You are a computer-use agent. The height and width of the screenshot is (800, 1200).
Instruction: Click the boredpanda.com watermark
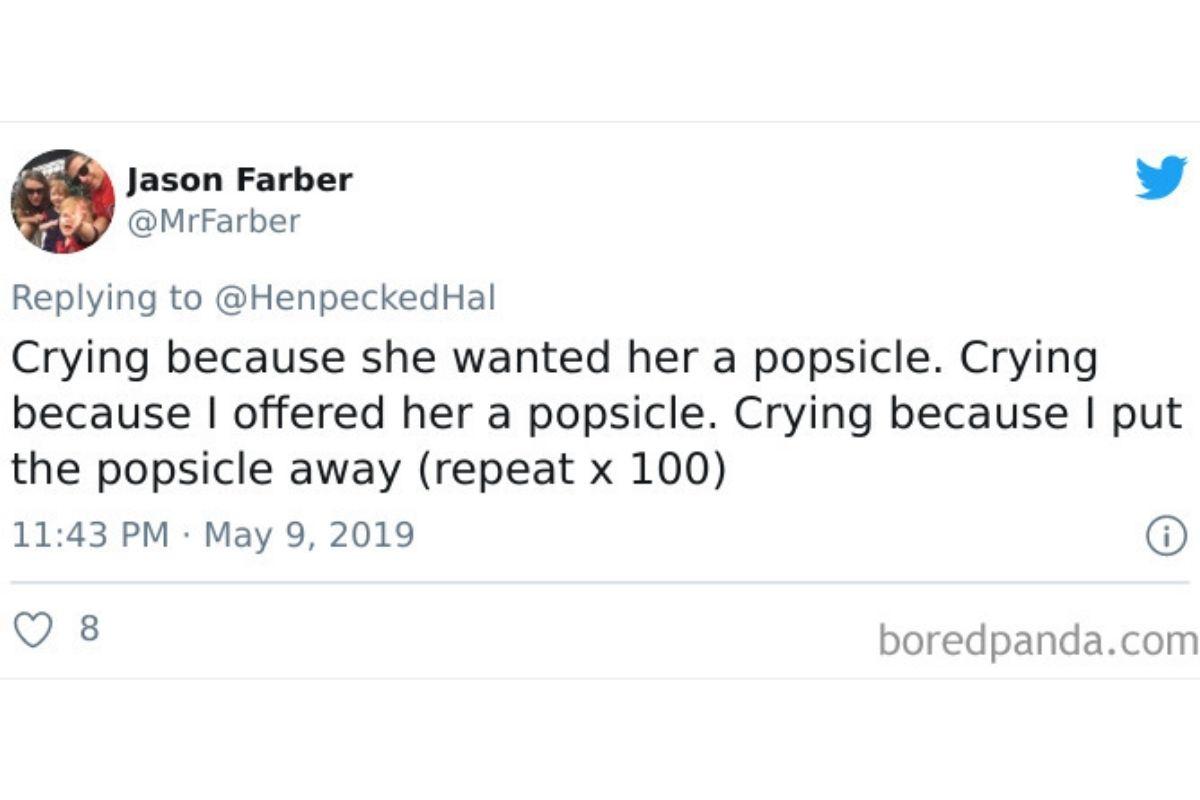[1037, 640]
